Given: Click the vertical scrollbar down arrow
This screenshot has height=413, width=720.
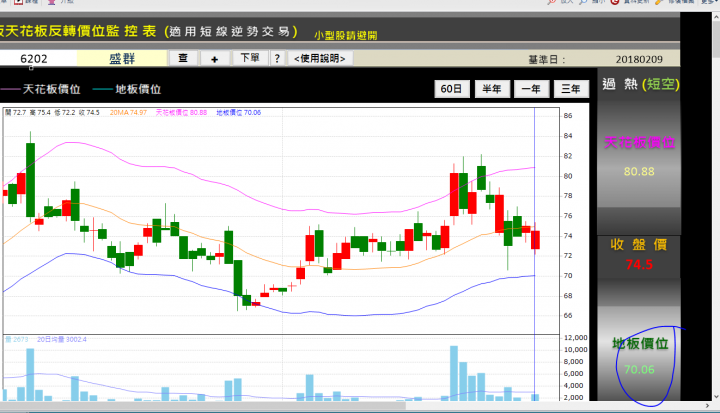Looking at the screenshot, I should (x=716, y=396).
